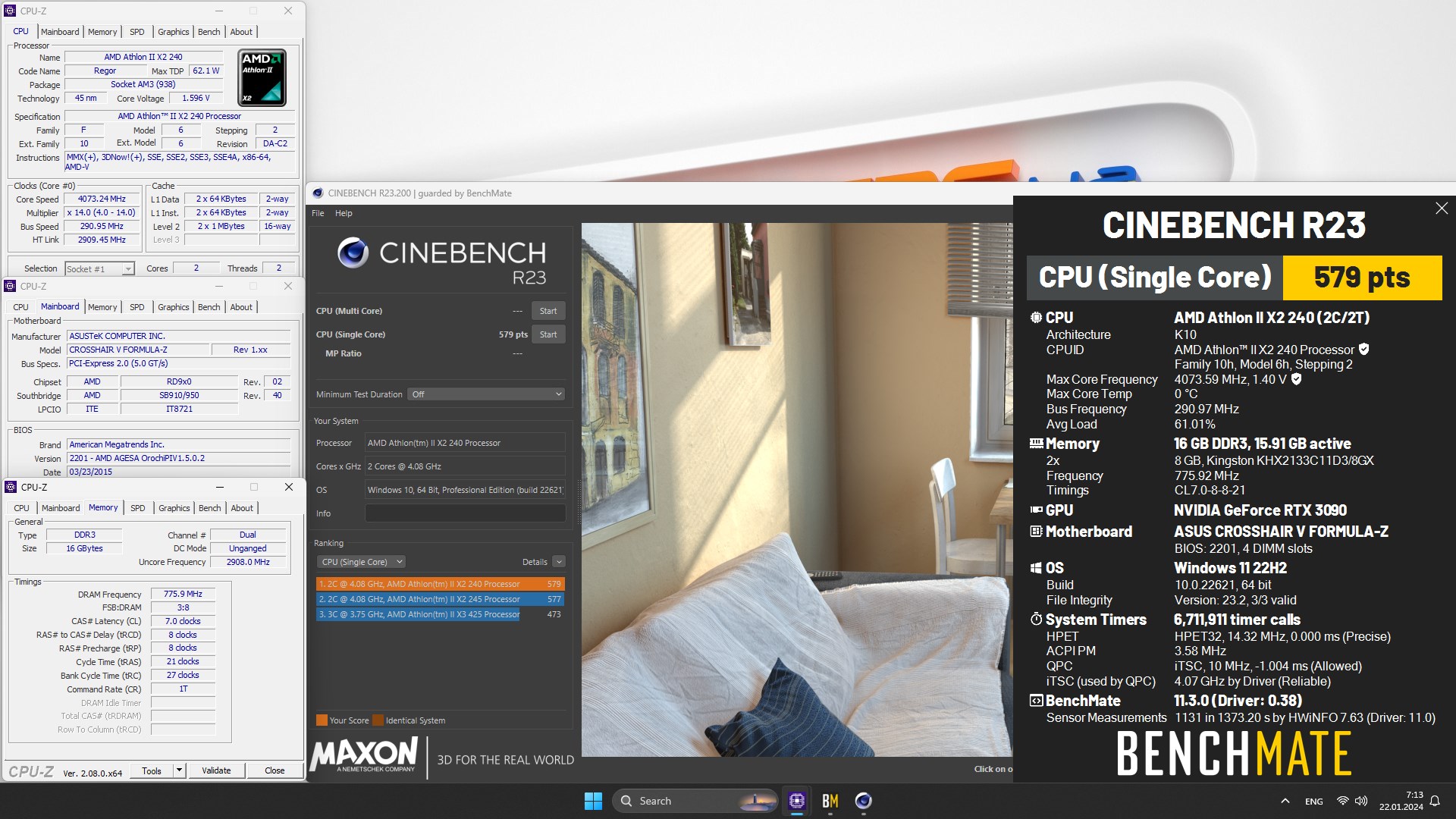The image size is (1456, 819).
Task: Open the Windows Start menu icon
Action: point(593,801)
